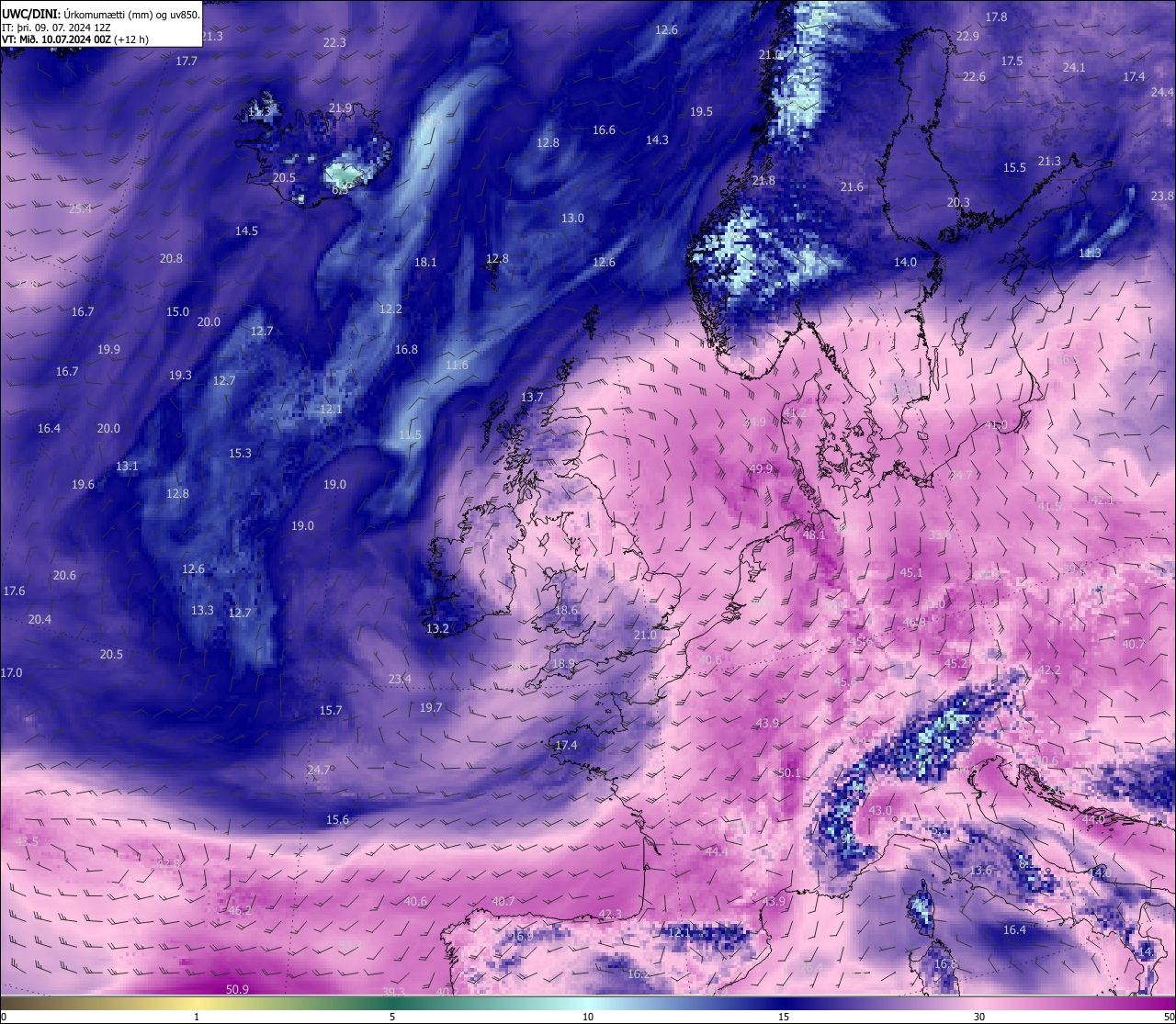Click the value 17.7 on the map
The width and height of the screenshot is (1176, 1024).
(187, 61)
